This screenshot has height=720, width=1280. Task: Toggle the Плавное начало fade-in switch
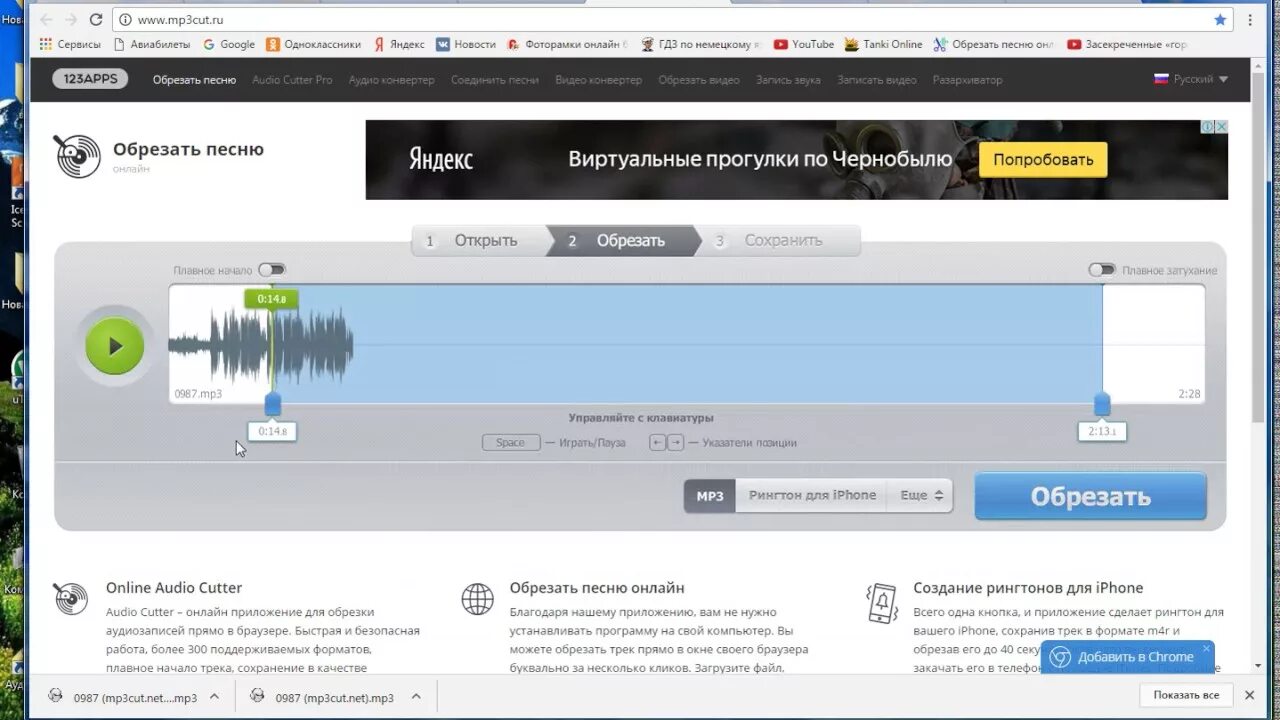(x=271, y=270)
